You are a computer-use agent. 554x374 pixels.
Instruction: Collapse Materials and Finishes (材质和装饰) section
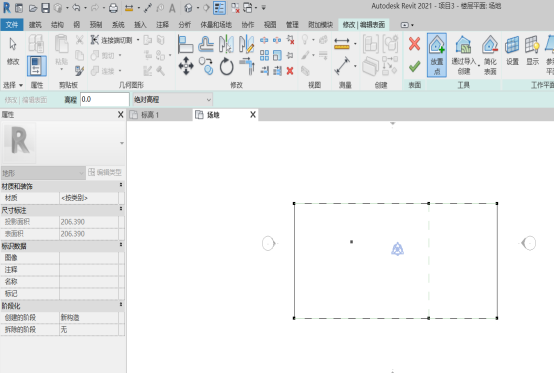(121, 185)
